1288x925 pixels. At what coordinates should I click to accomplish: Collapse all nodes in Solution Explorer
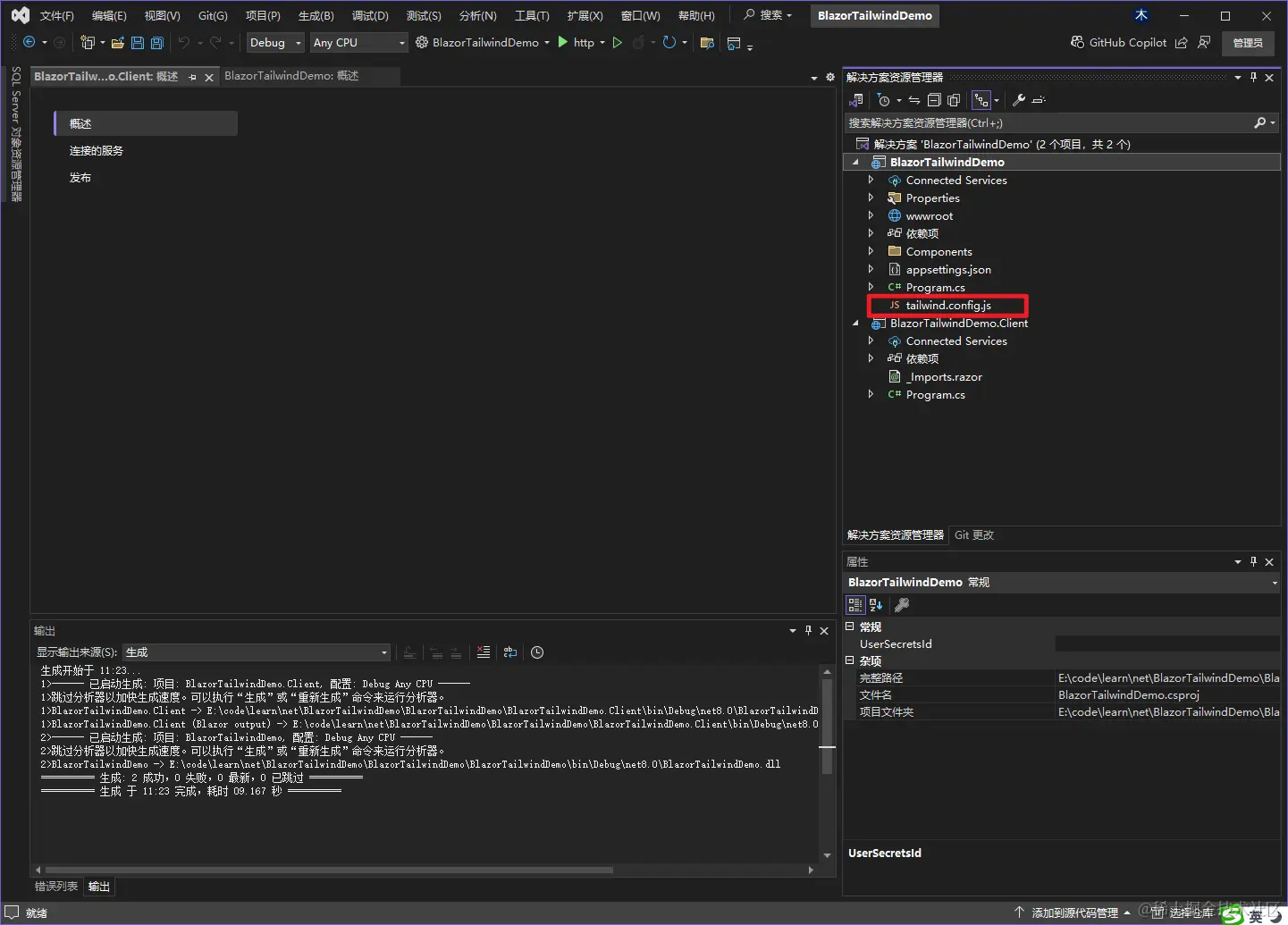click(x=934, y=100)
